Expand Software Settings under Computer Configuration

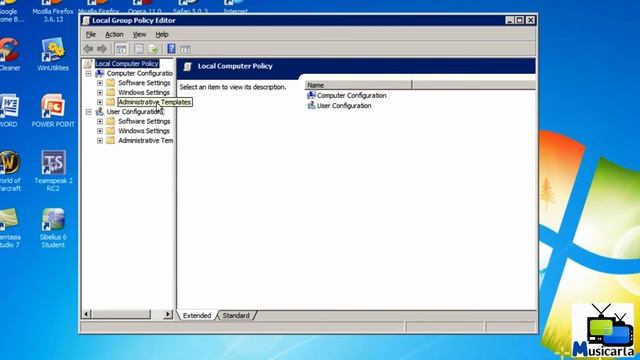(x=100, y=83)
